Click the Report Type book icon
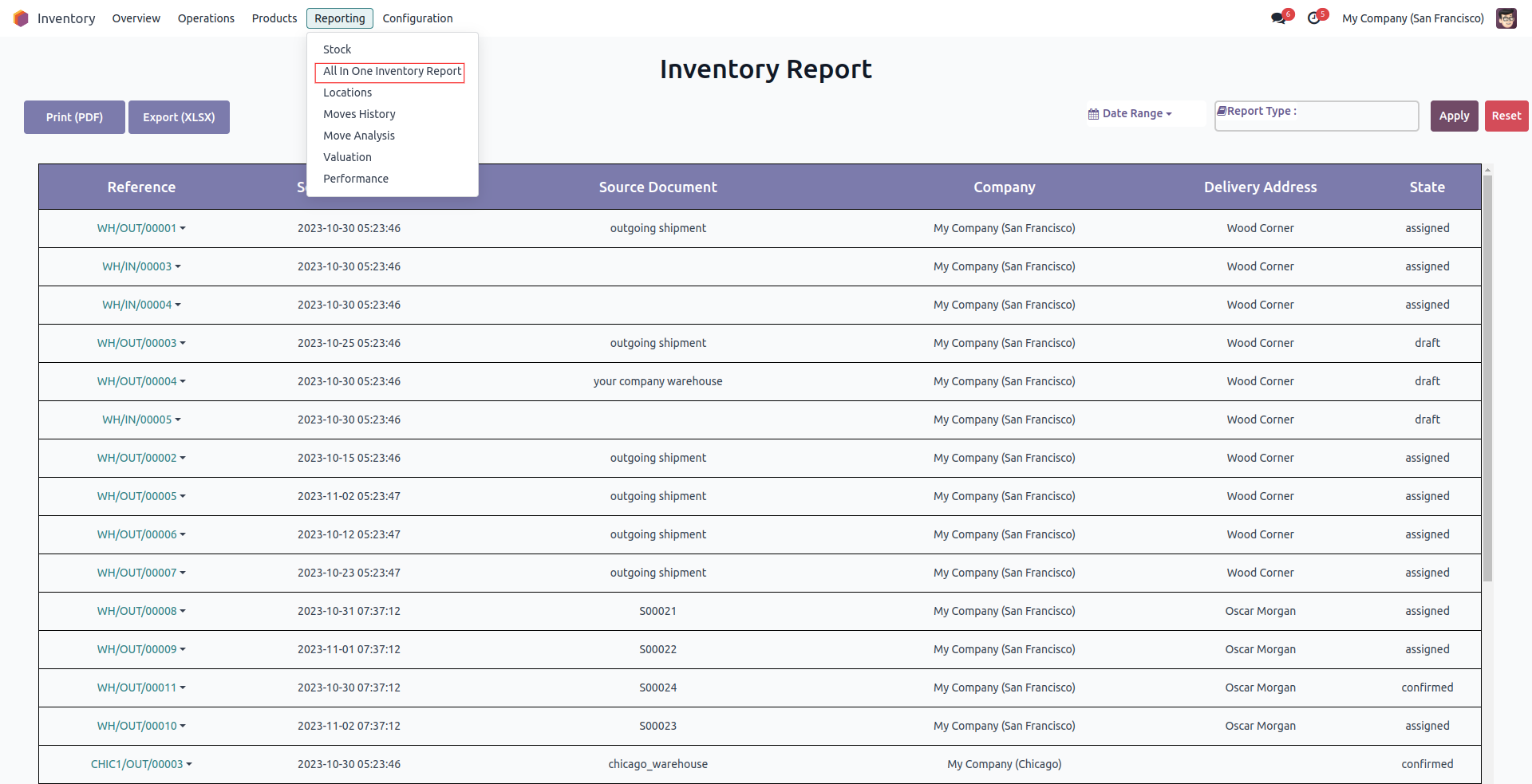 1221,112
